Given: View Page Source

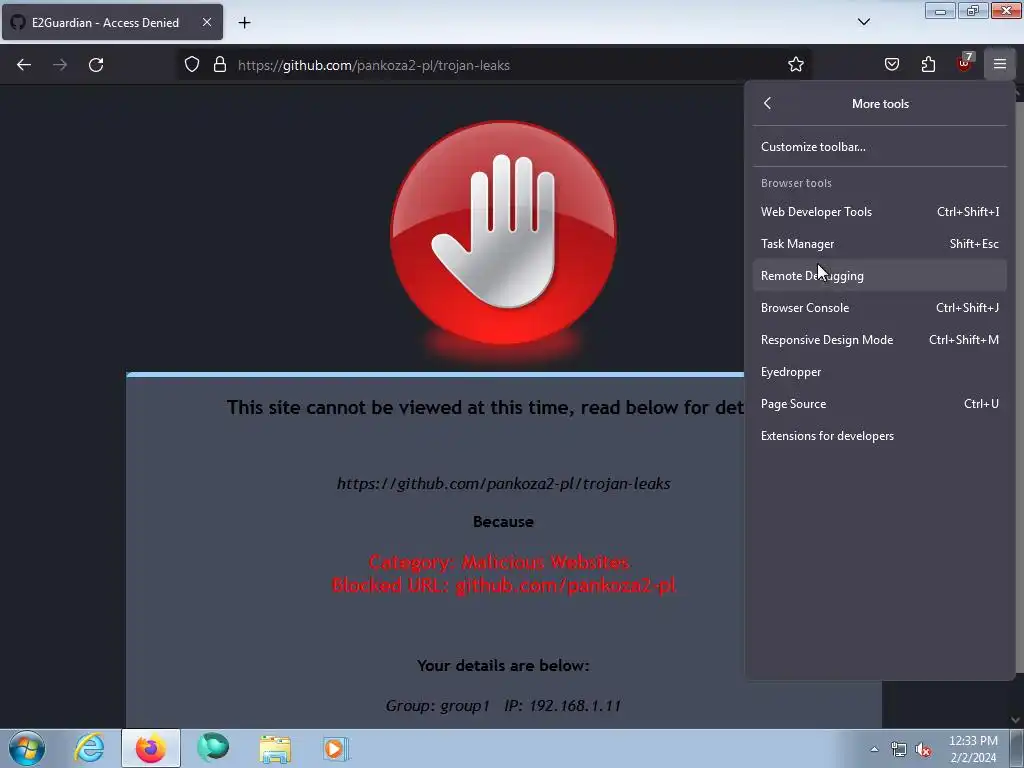Looking at the screenshot, I should pos(880,404).
